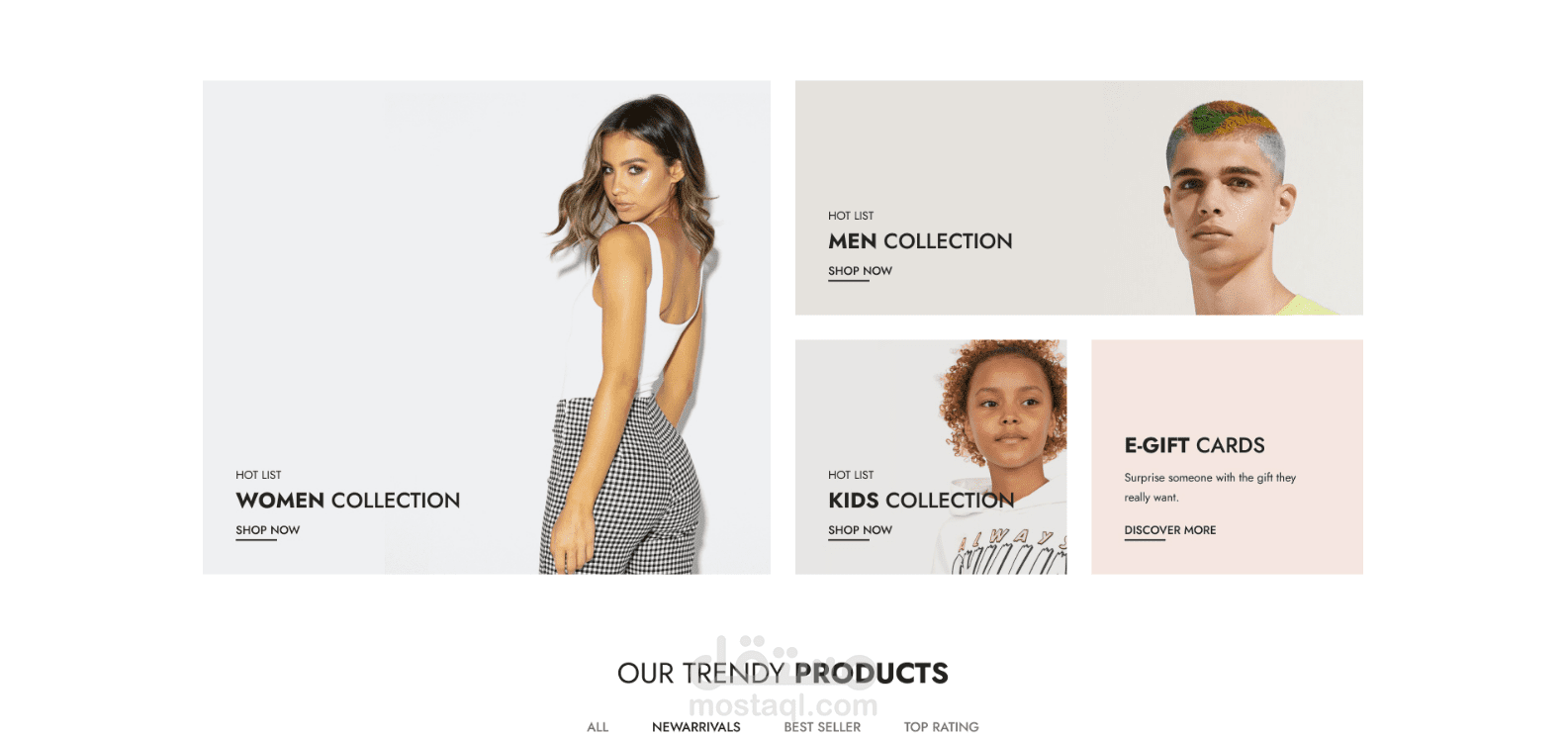This screenshot has width=1568, height=737.
Task: Click the Our Trendy Products heading
Action: pos(783,674)
